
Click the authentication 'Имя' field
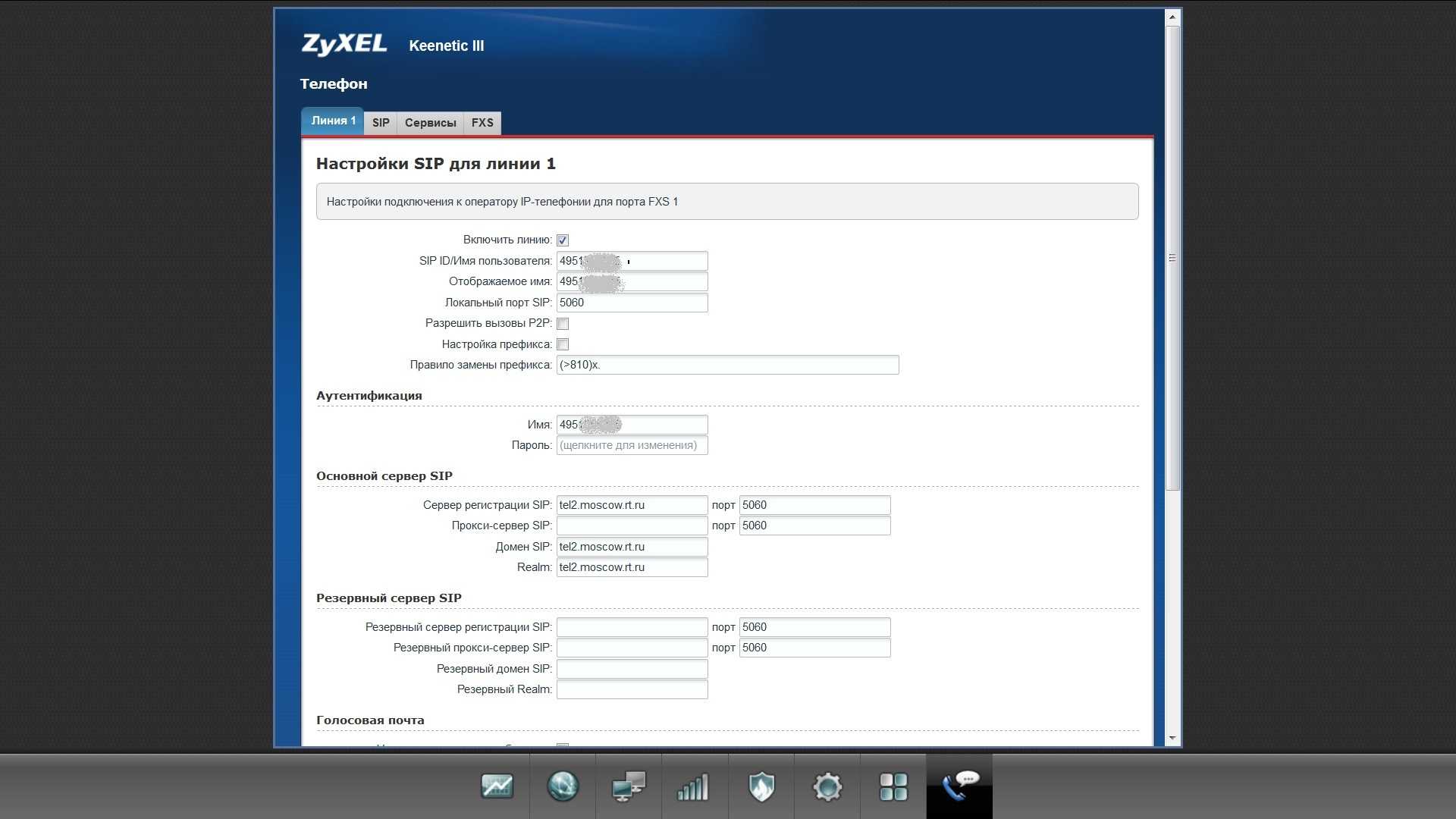[x=632, y=425]
